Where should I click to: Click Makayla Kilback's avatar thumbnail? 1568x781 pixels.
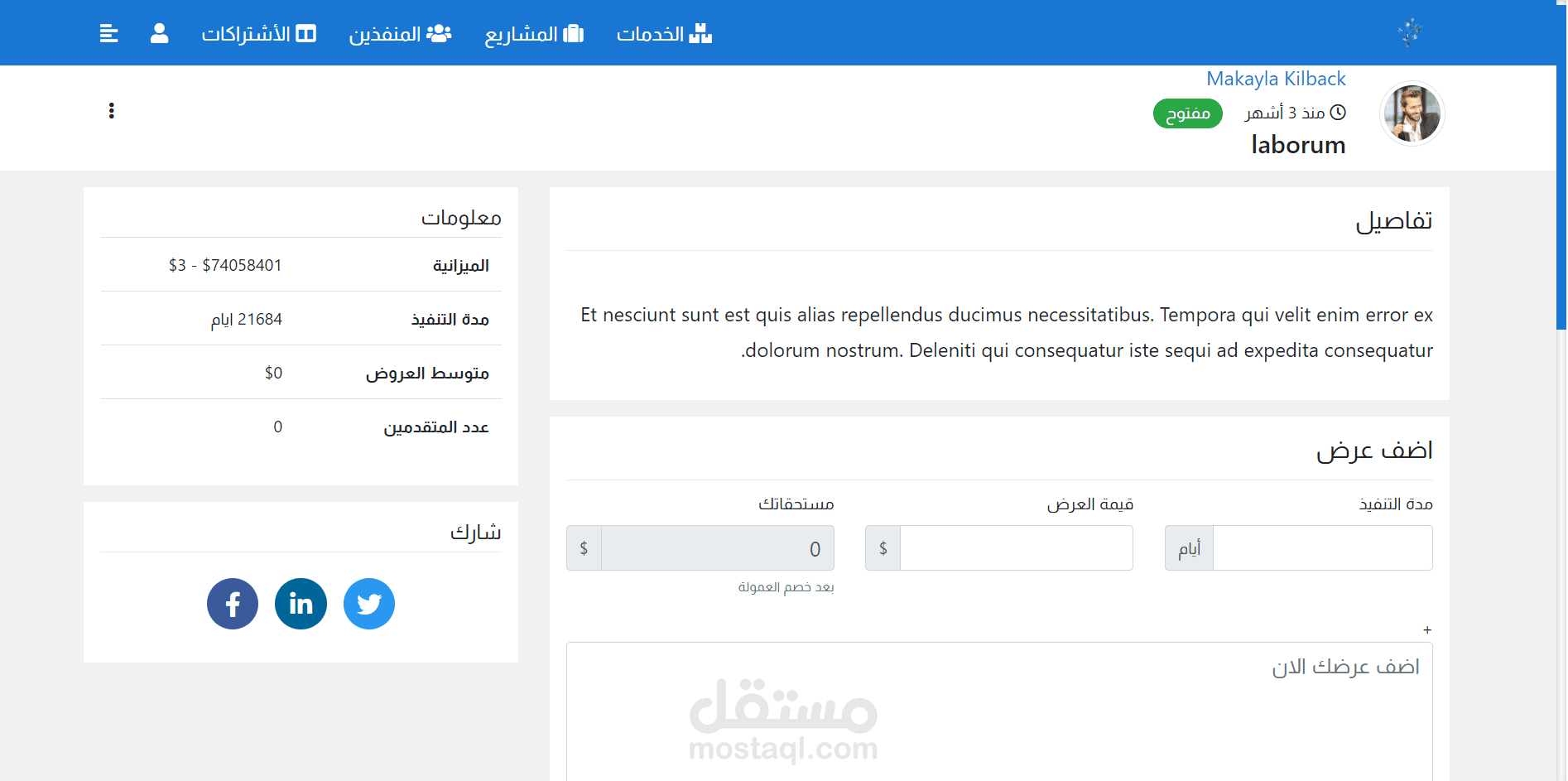pos(1412,113)
